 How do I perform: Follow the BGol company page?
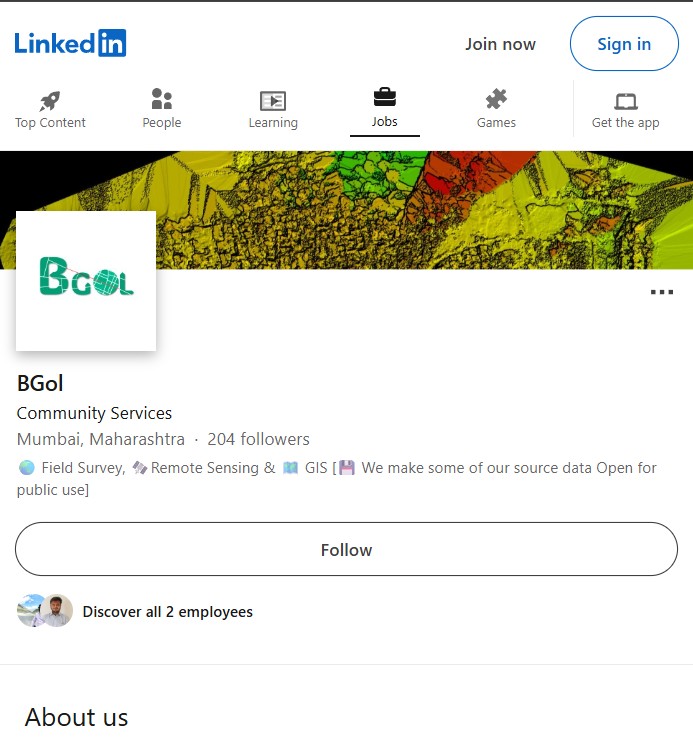(346, 550)
